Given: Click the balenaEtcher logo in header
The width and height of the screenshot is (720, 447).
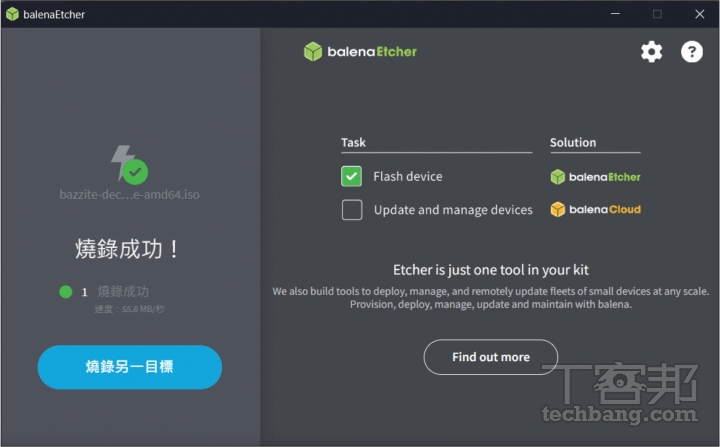Looking at the screenshot, I should pos(360,51).
